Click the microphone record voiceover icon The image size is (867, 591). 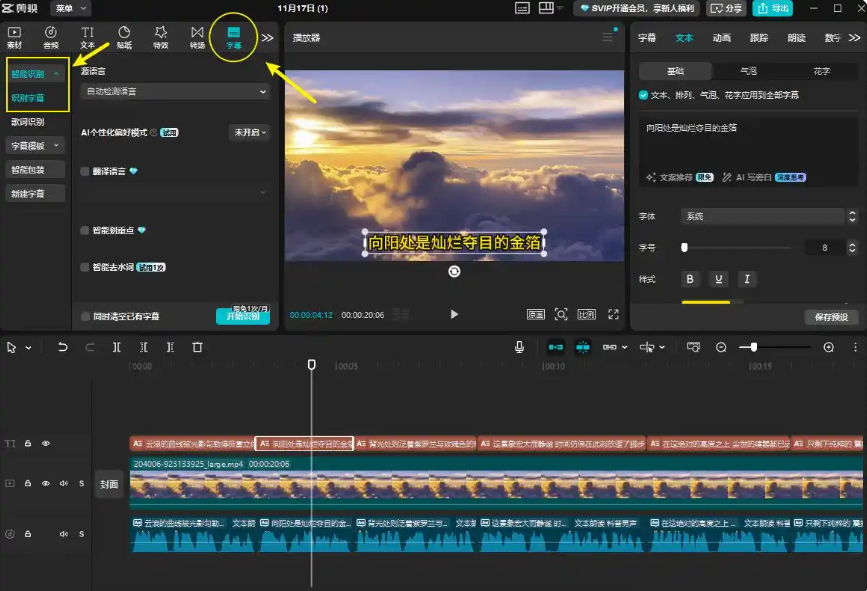(x=519, y=347)
